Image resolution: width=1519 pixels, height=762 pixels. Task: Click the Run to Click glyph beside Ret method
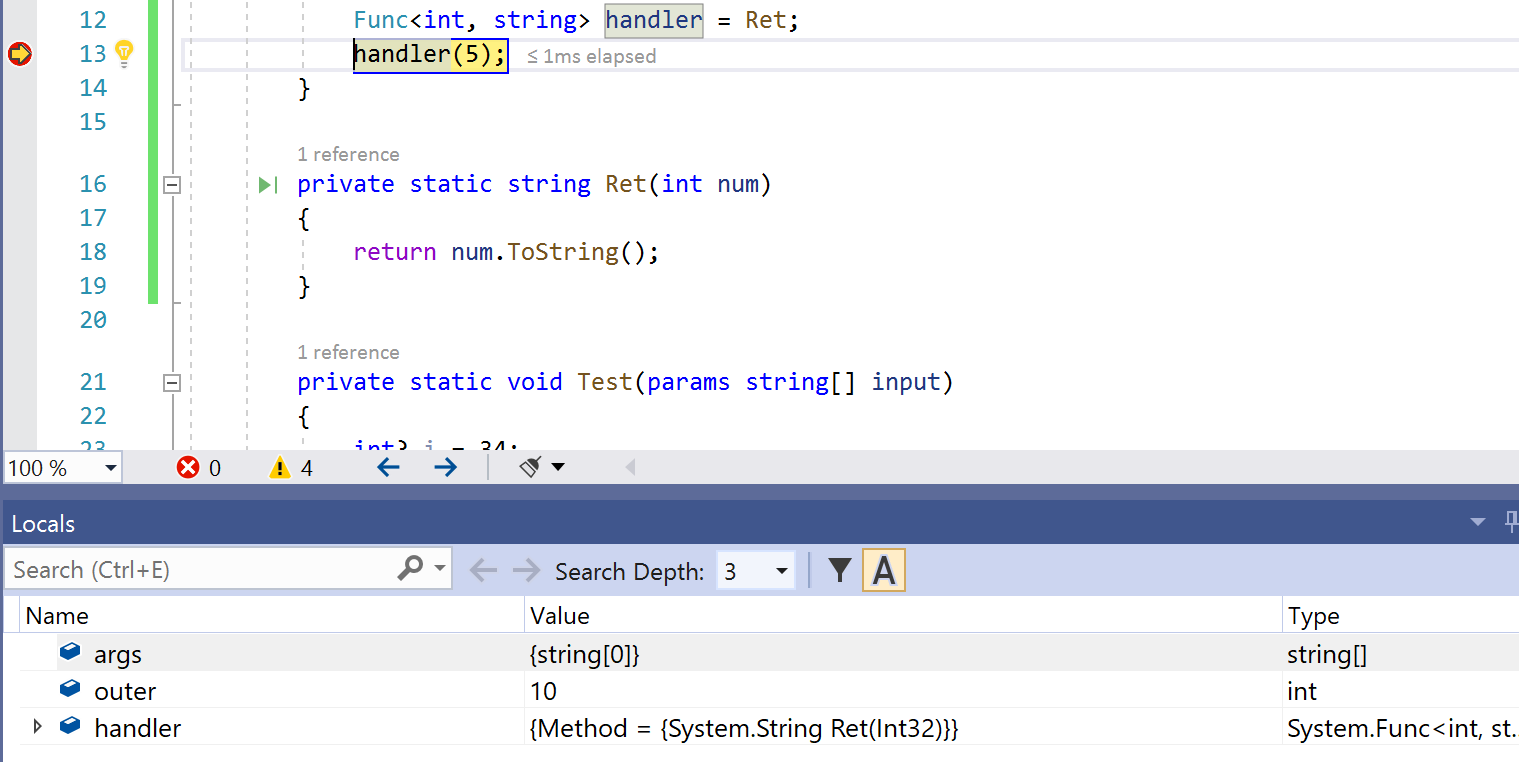(268, 184)
